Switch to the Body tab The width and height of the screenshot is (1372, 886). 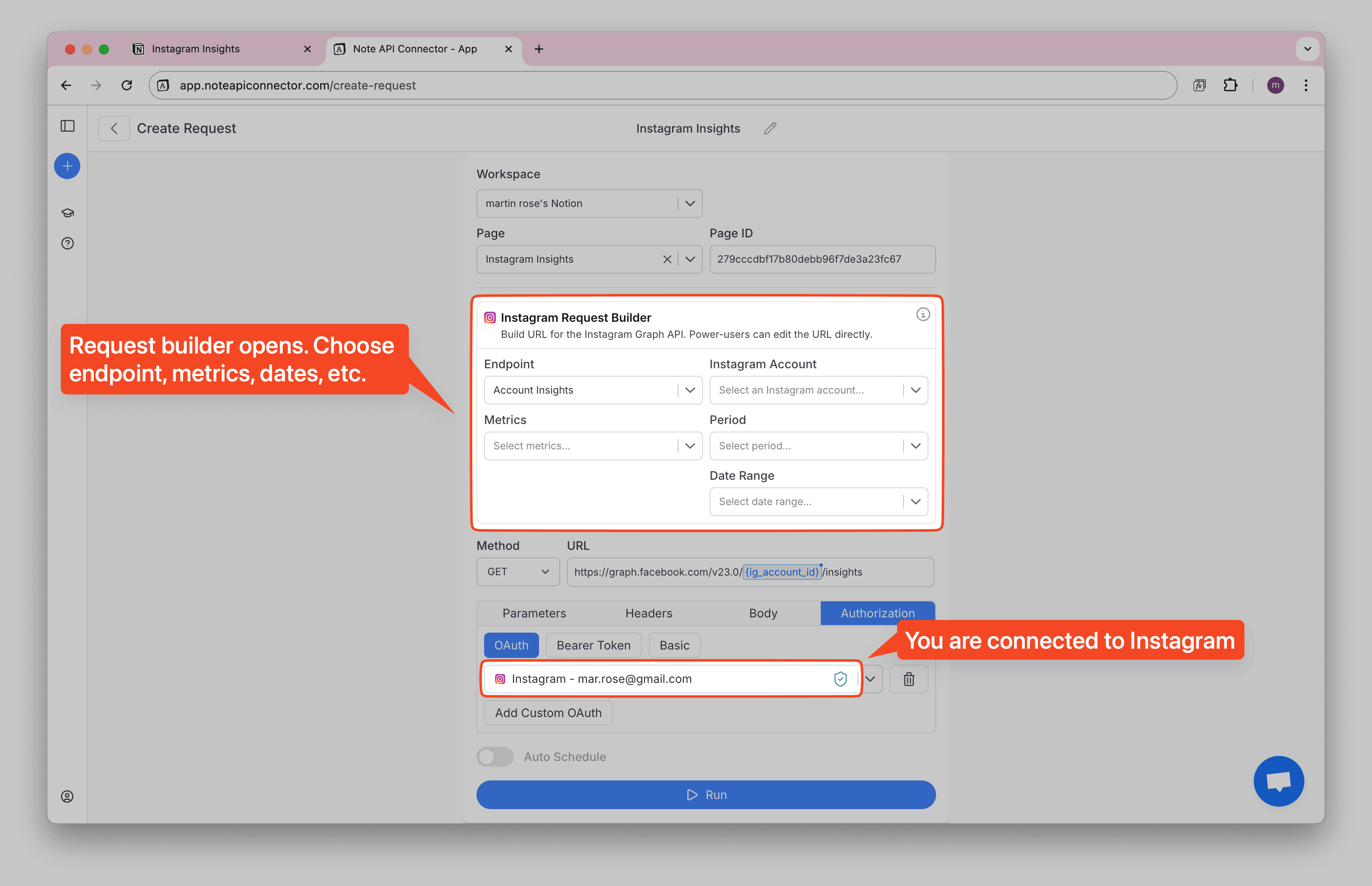[x=763, y=613]
